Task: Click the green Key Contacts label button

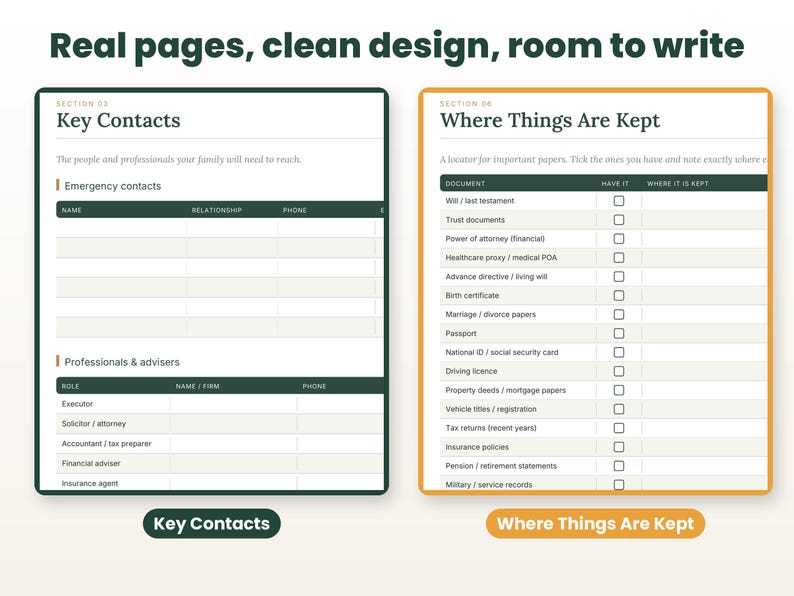Action: point(212,524)
